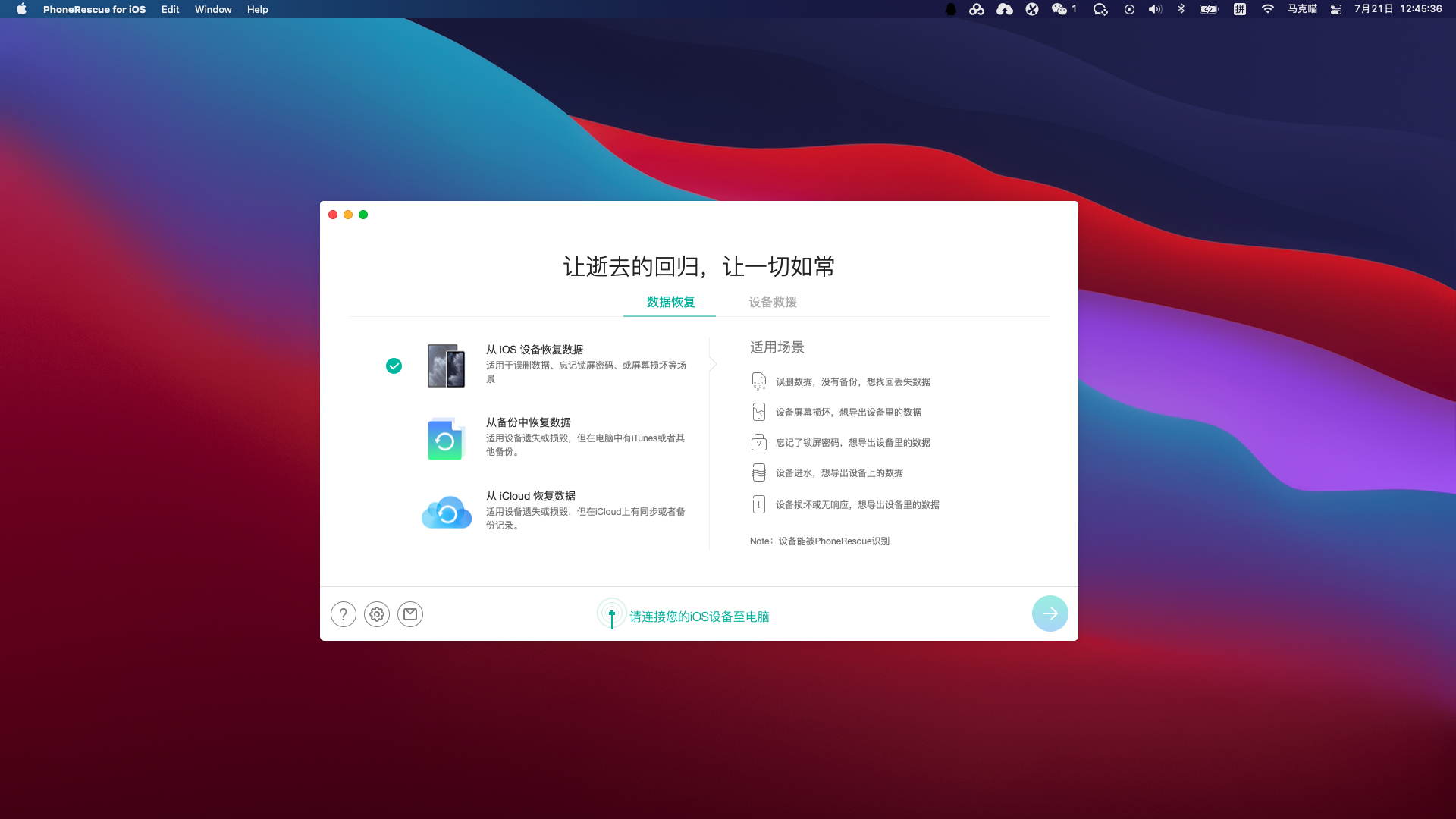The image size is (1456, 819).
Task: Open settings with the gear button
Action: tap(377, 614)
